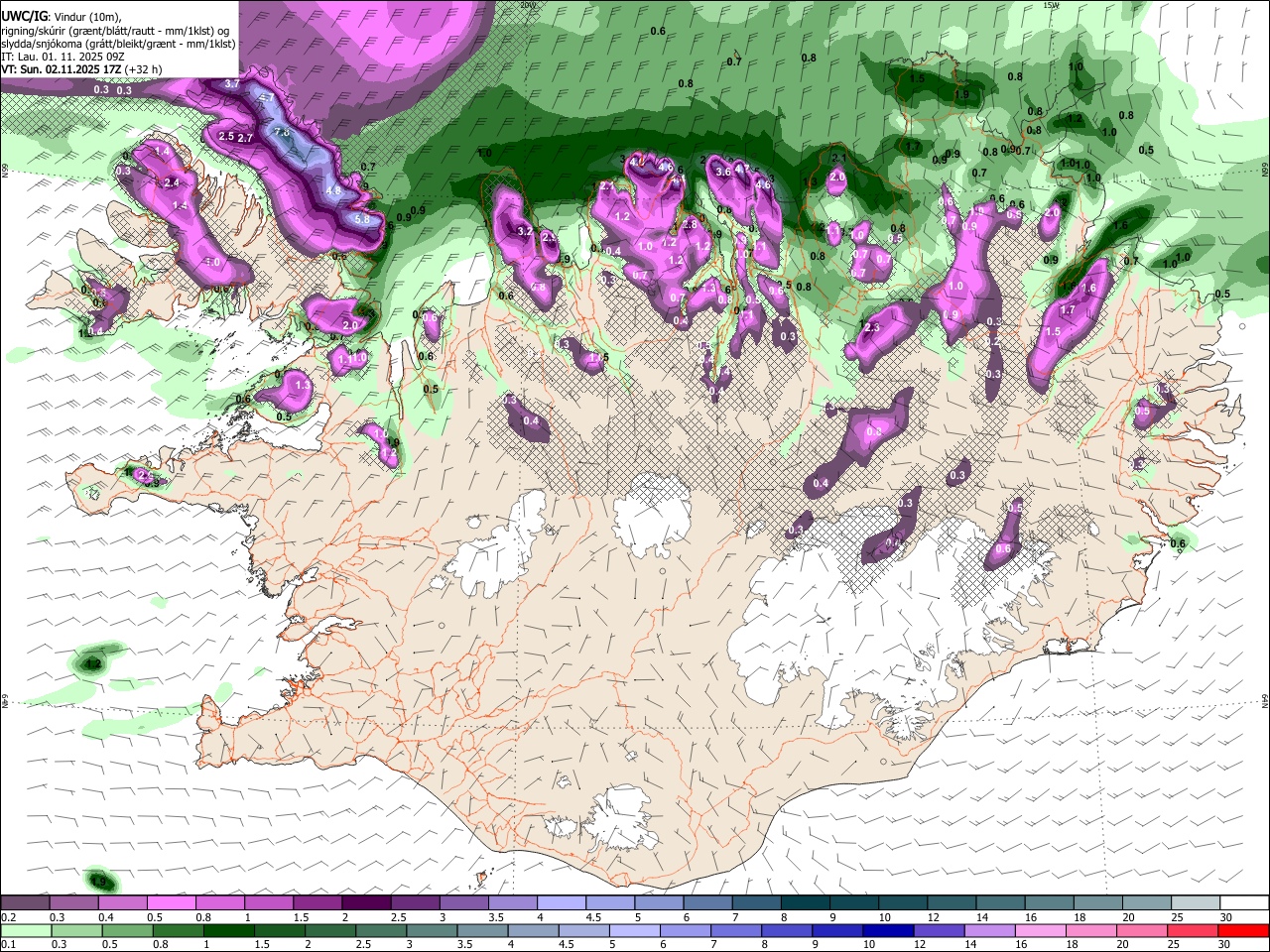The width and height of the screenshot is (1270, 952).
Task: Click the 6–7 swatch in the lower rain scale
Action: [x=685, y=930]
